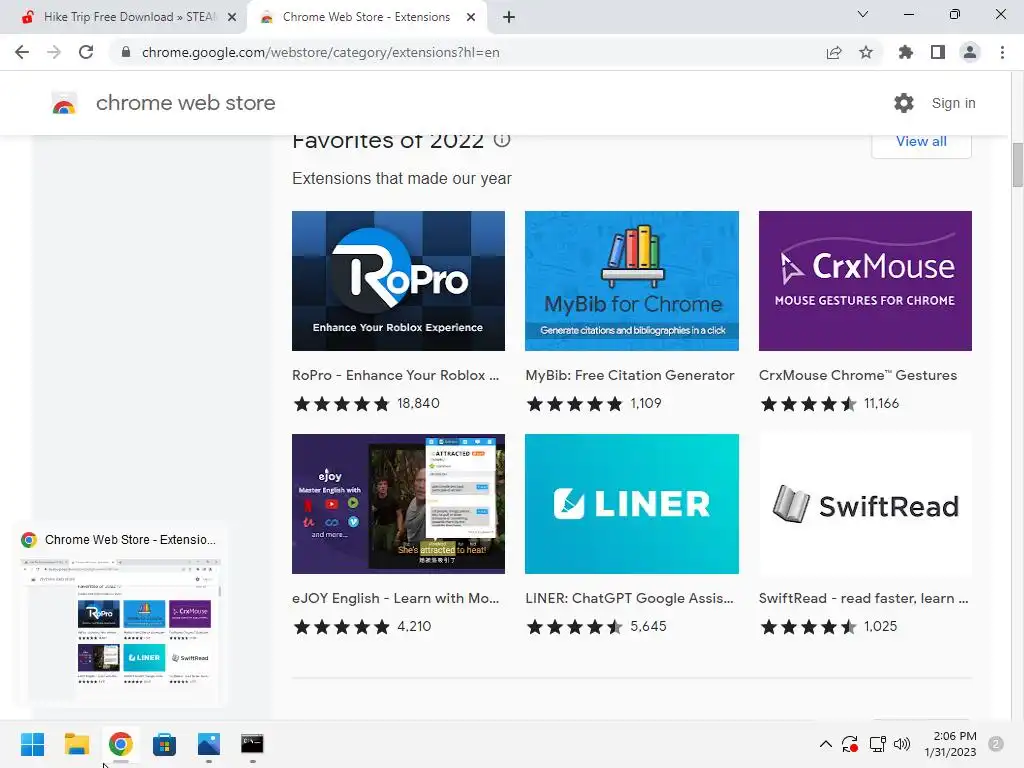Close the Chrome Web Store tab
1024x768 pixels.
pyautogui.click(x=471, y=18)
